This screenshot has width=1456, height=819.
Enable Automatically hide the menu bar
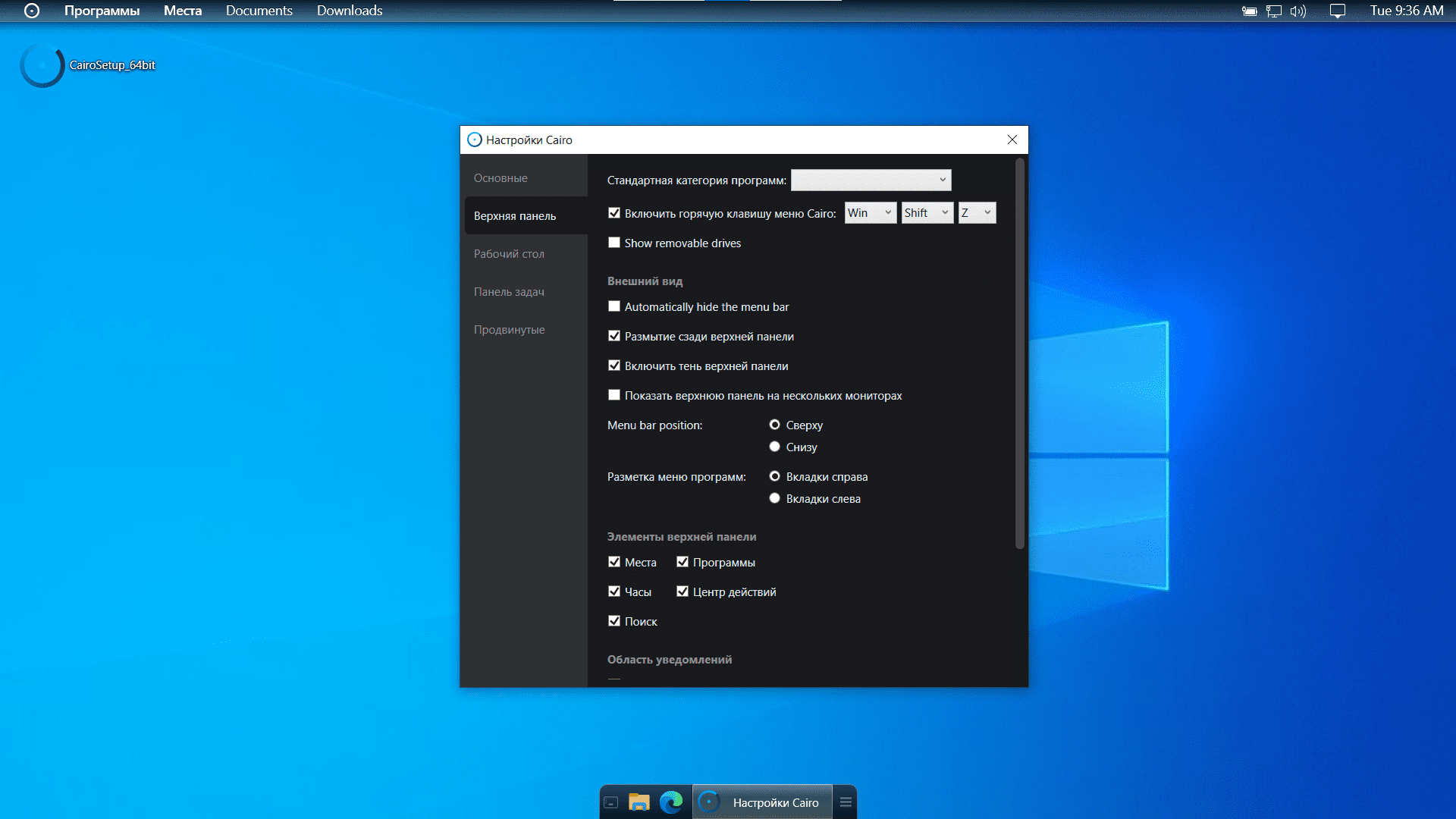pyautogui.click(x=614, y=306)
